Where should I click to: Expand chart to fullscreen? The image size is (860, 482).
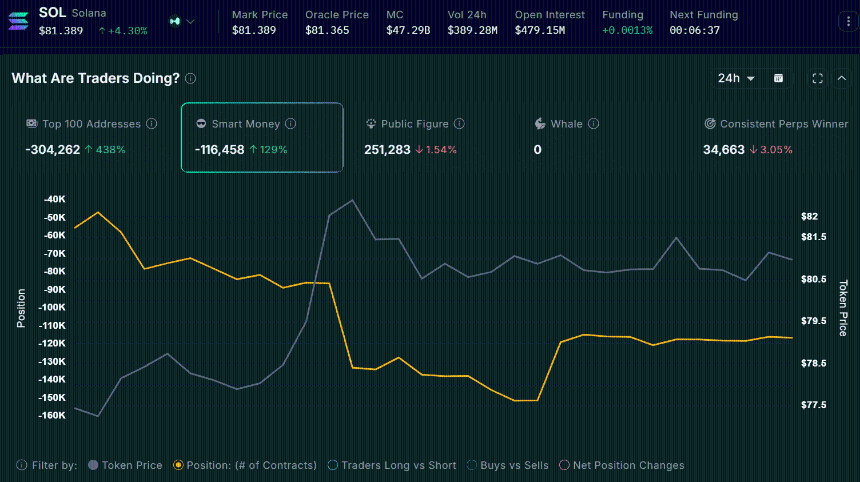pos(817,78)
